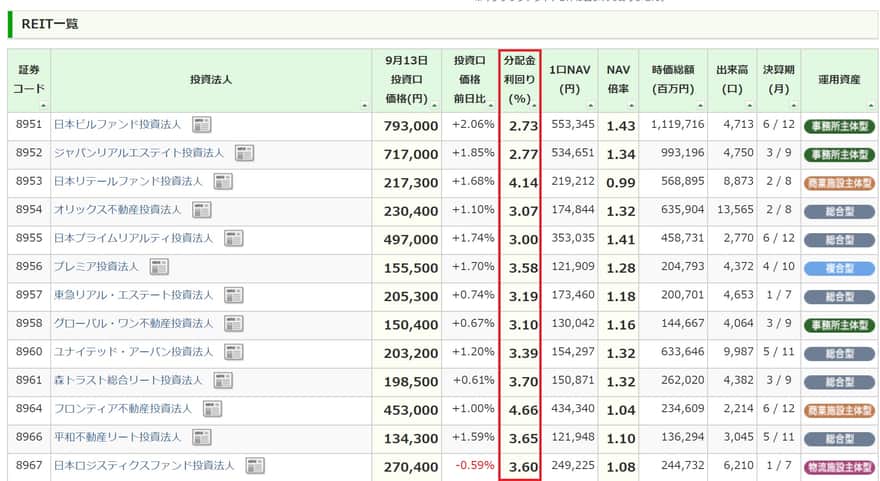Select volume 13,565 cell
The height and width of the screenshot is (481, 880).
(732, 210)
